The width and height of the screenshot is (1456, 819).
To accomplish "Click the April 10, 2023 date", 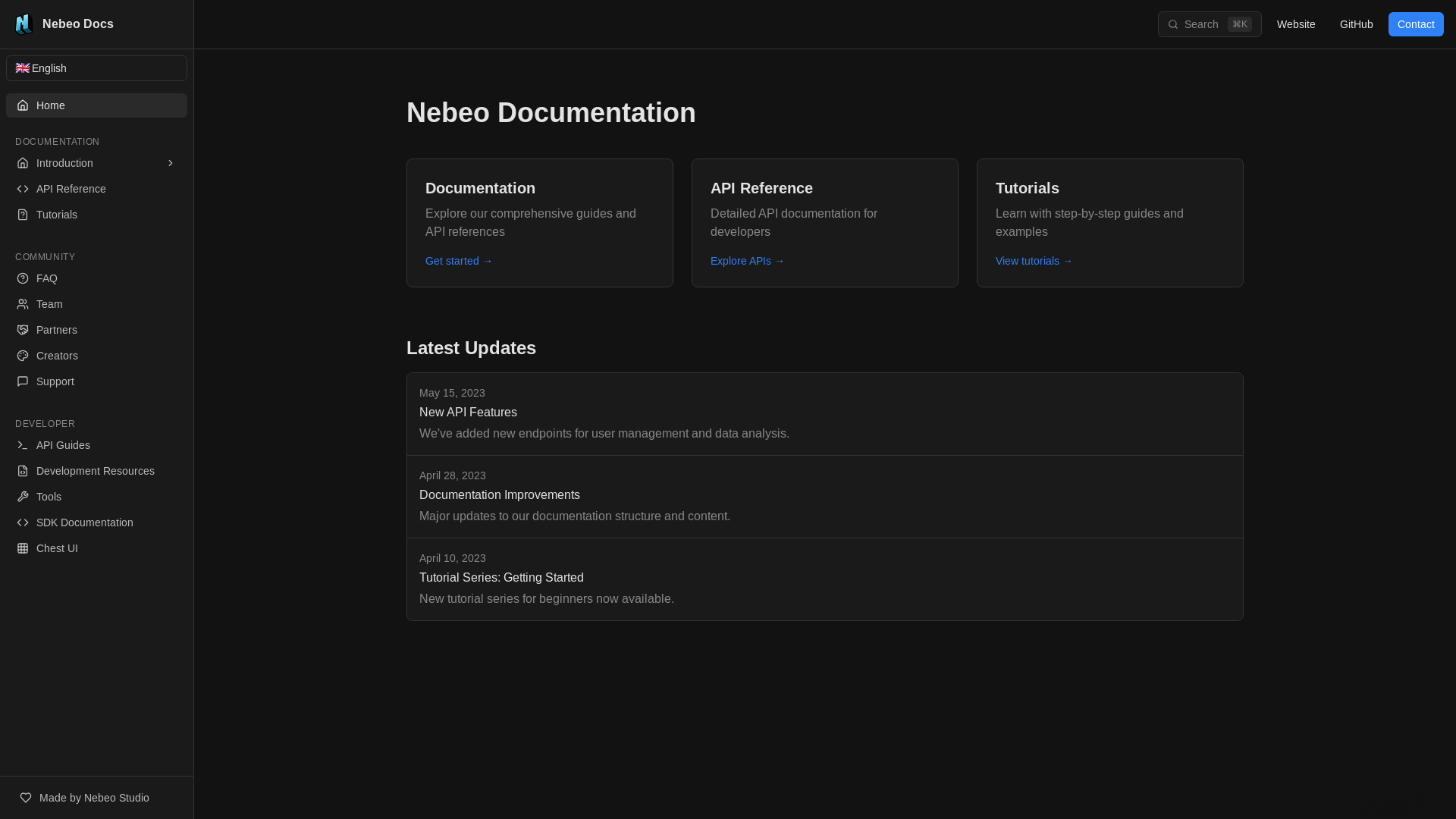I will (x=453, y=558).
